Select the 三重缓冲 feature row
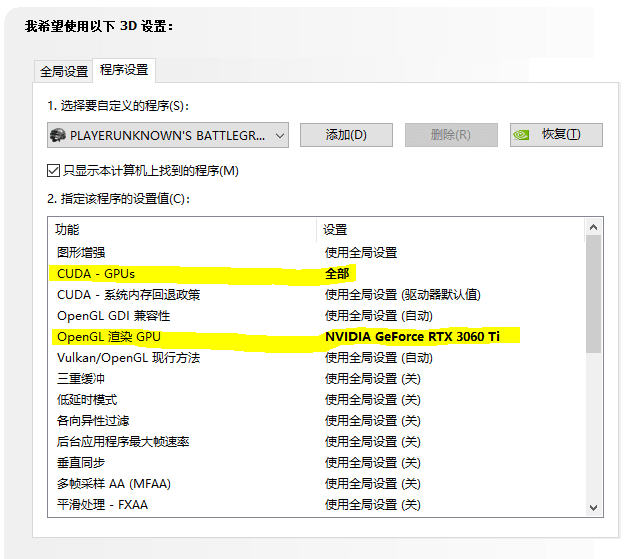This screenshot has height=559, width=637. 80,379
